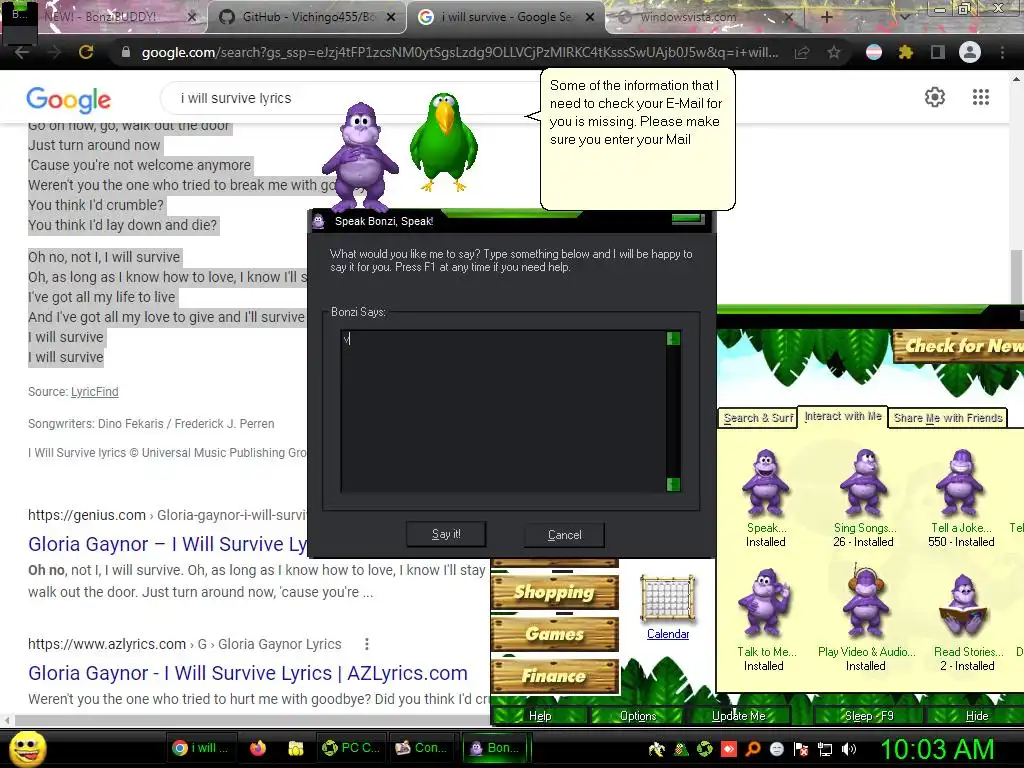
Task: Open the Read Stories gorilla icon
Action: [963, 605]
